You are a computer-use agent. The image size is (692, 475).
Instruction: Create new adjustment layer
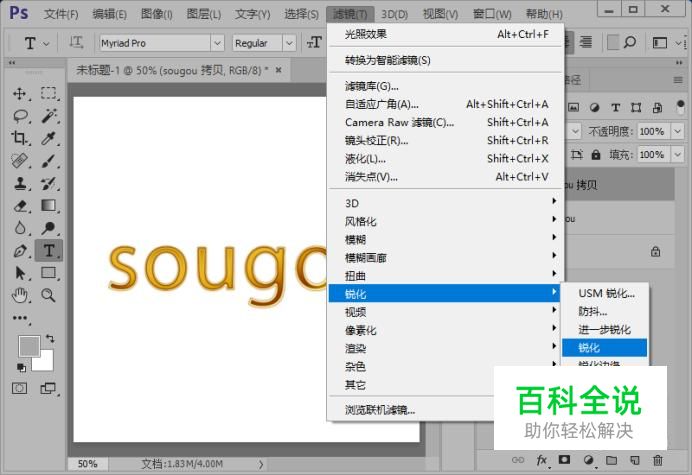click(588, 460)
